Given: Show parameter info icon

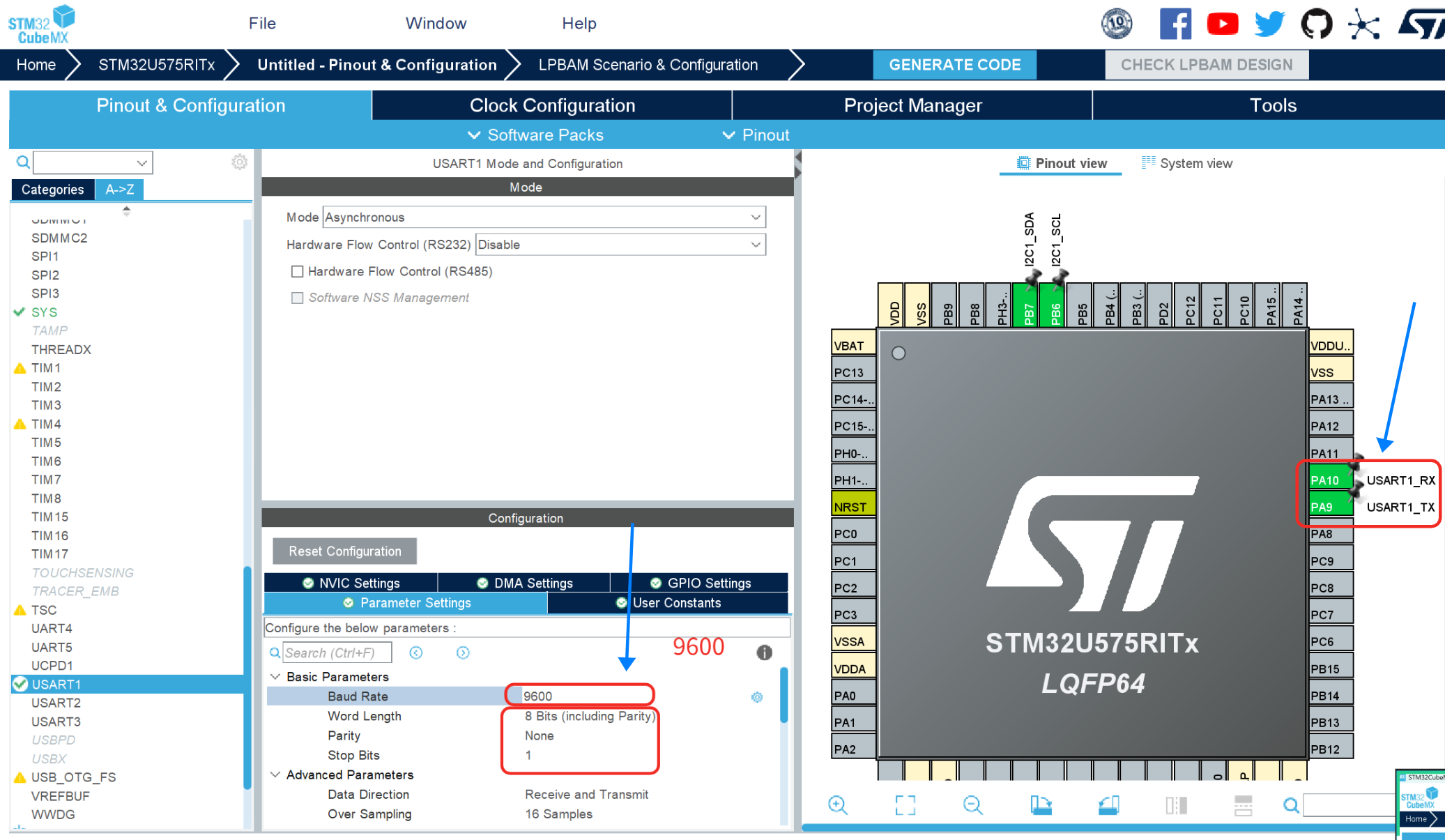Looking at the screenshot, I should (764, 652).
